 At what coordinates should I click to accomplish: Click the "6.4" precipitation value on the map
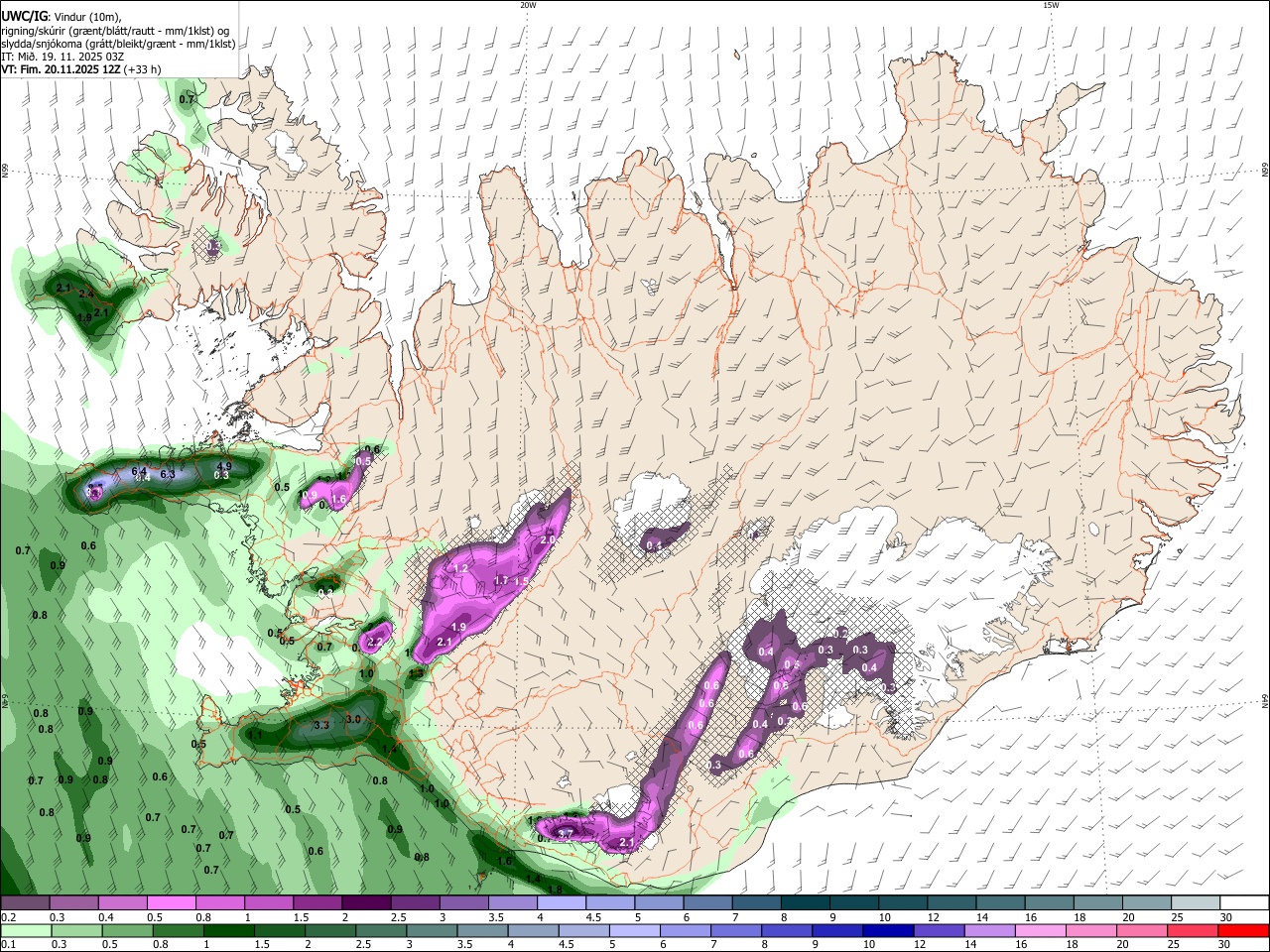click(140, 471)
